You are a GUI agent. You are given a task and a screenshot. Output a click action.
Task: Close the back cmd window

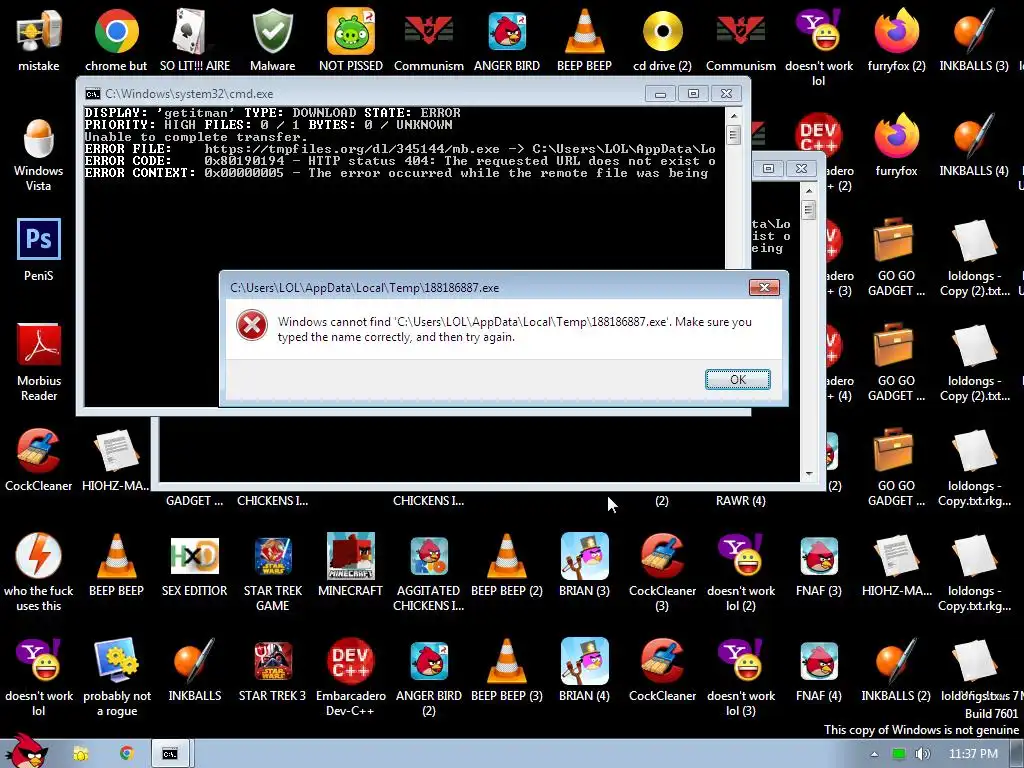pyautogui.click(x=801, y=168)
